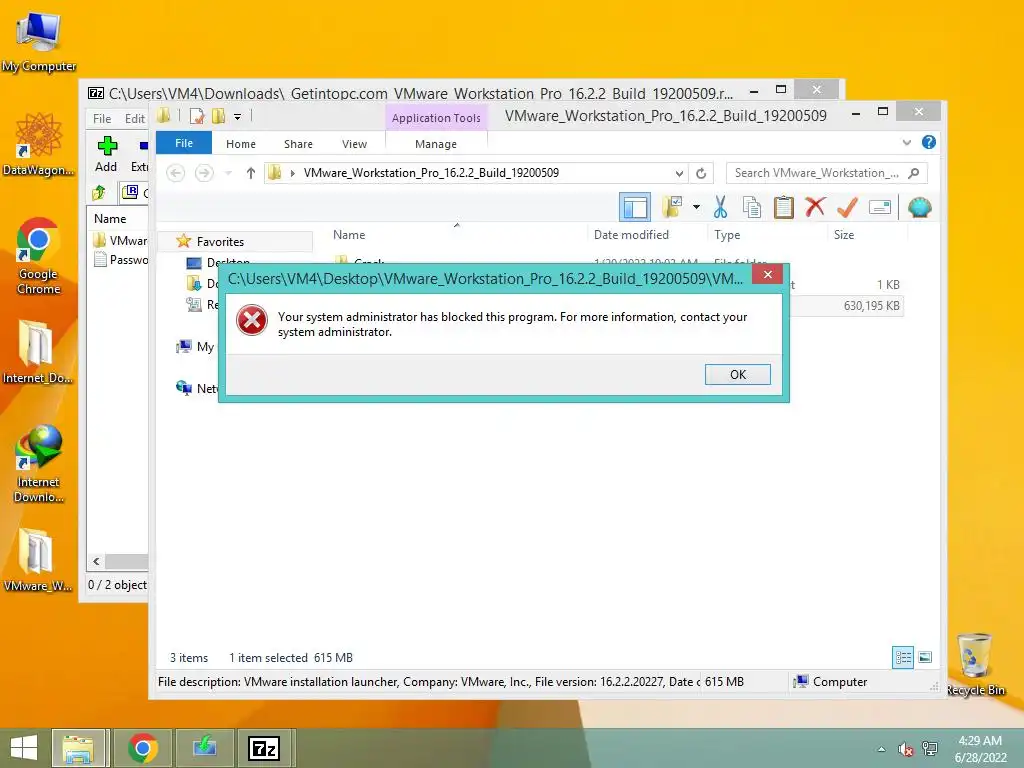Open the Recycle Bin
Screen dimensions: 1024x768
pos(975,665)
